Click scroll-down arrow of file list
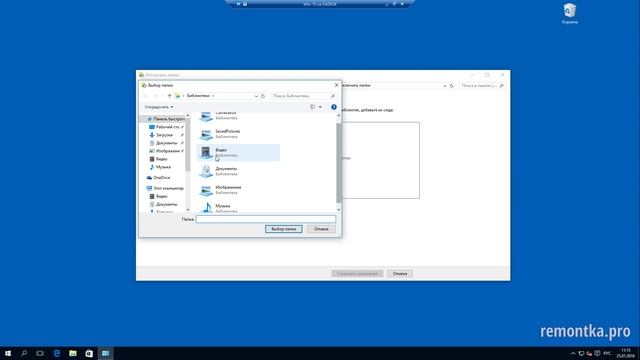Screen dimensions: 640x360 click(338, 210)
